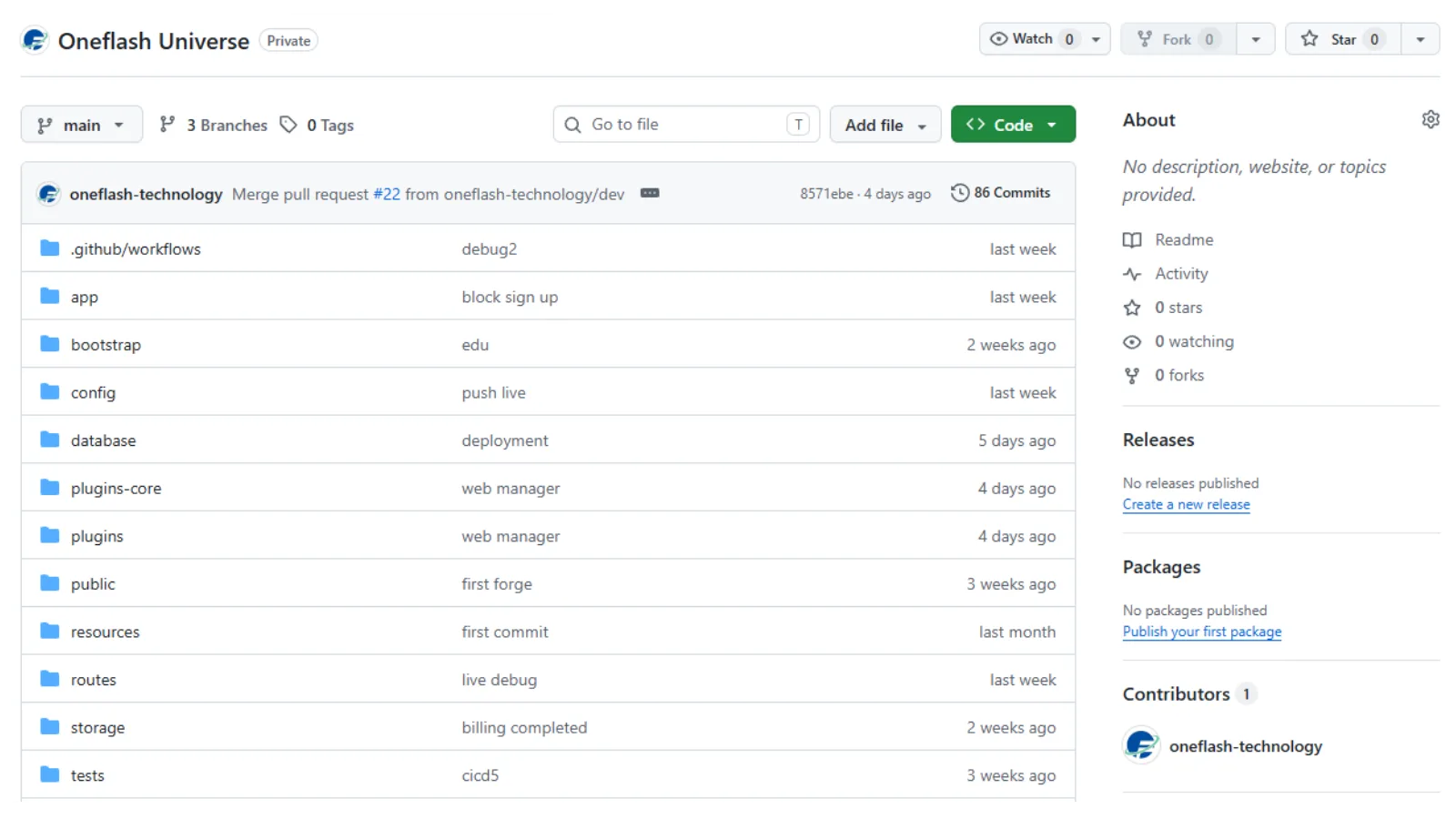Expand the commit message ellipsis
The height and width of the screenshot is (819, 1456).
650,193
